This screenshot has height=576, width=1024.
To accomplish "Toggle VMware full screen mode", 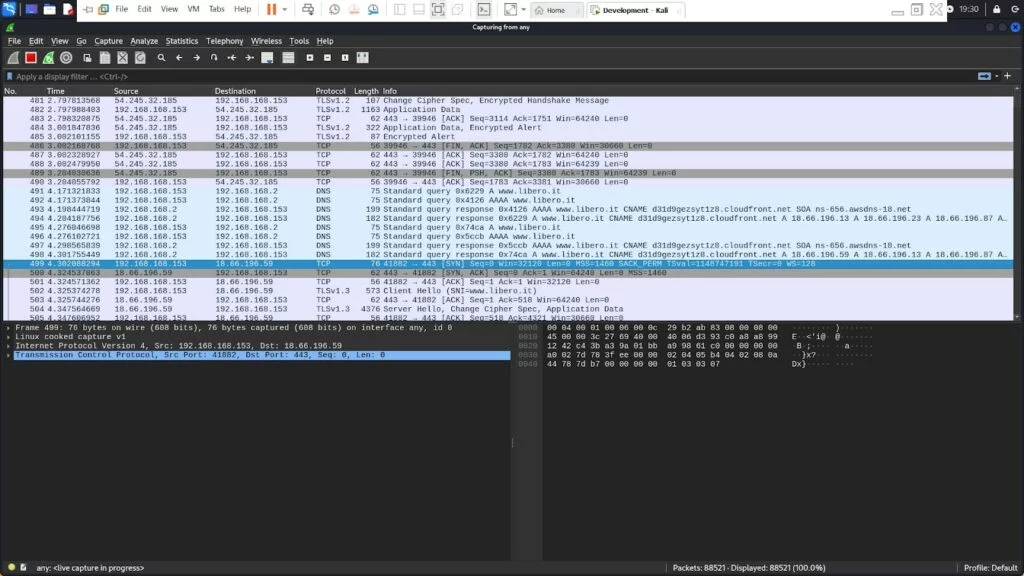I will point(438,9).
